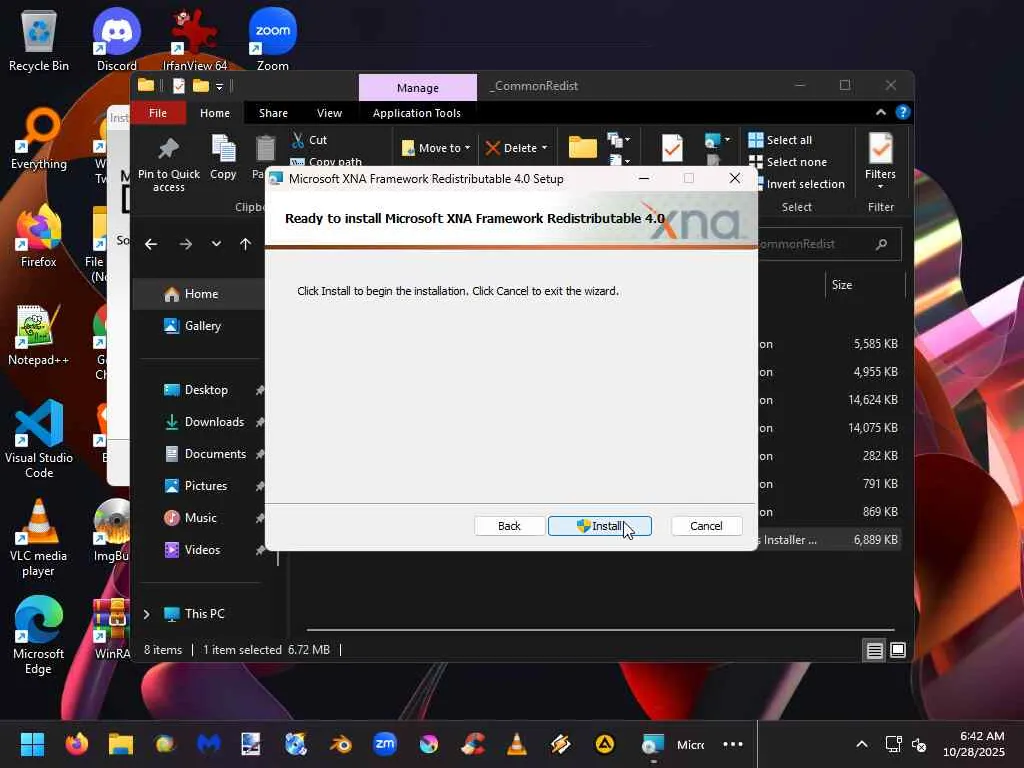Click the horizontal scrollbar in file list
This screenshot has height=768, width=1024.
pos(600,630)
